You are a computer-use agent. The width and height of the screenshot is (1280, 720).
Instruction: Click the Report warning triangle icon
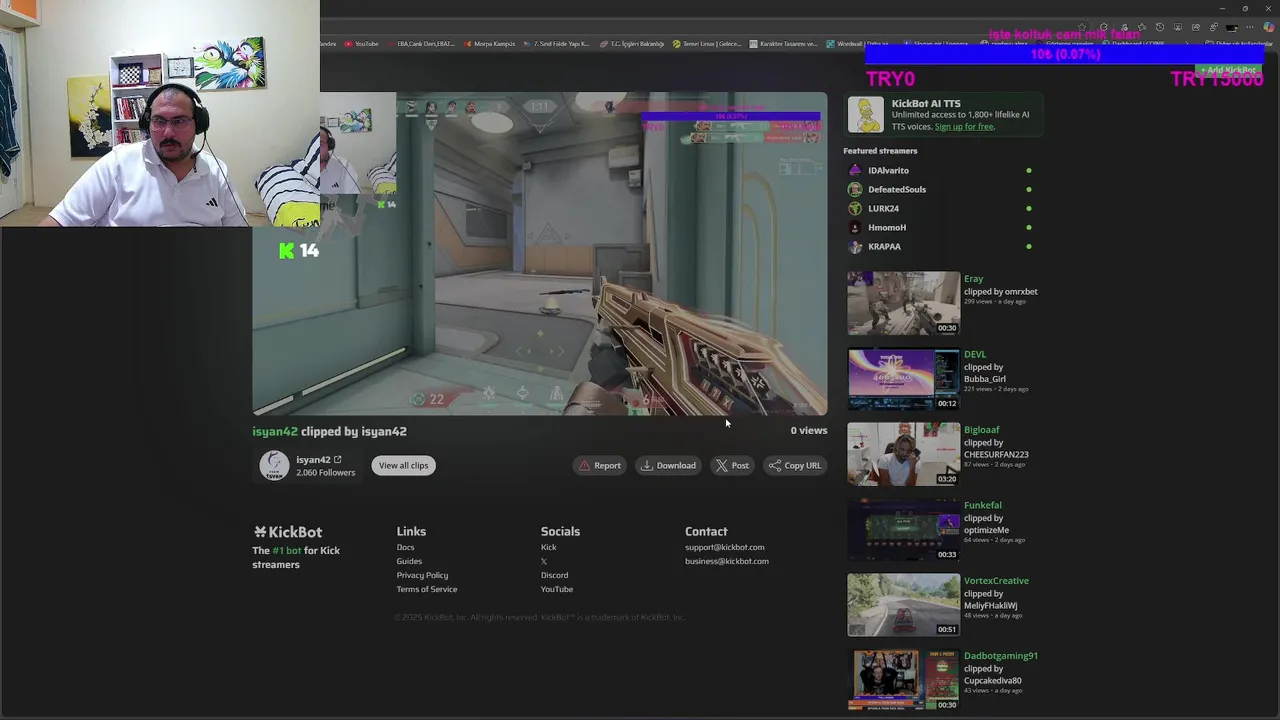[585, 465]
